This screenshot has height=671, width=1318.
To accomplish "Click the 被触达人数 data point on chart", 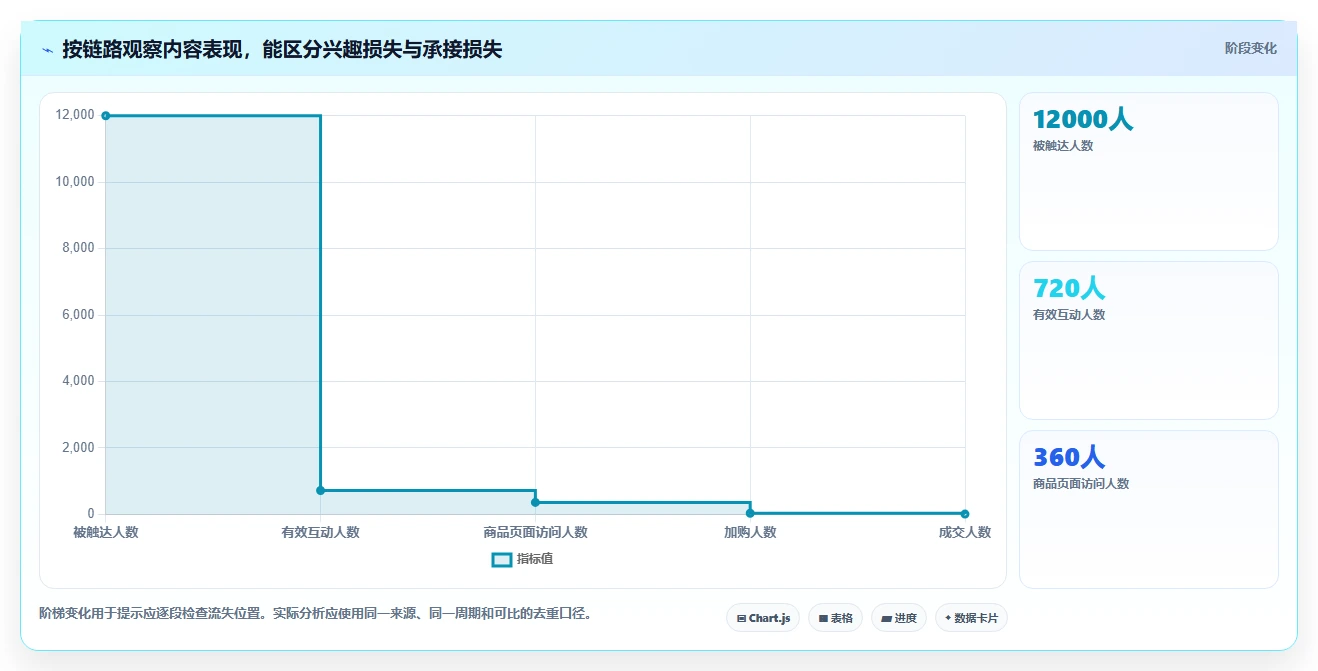I will tap(106, 116).
